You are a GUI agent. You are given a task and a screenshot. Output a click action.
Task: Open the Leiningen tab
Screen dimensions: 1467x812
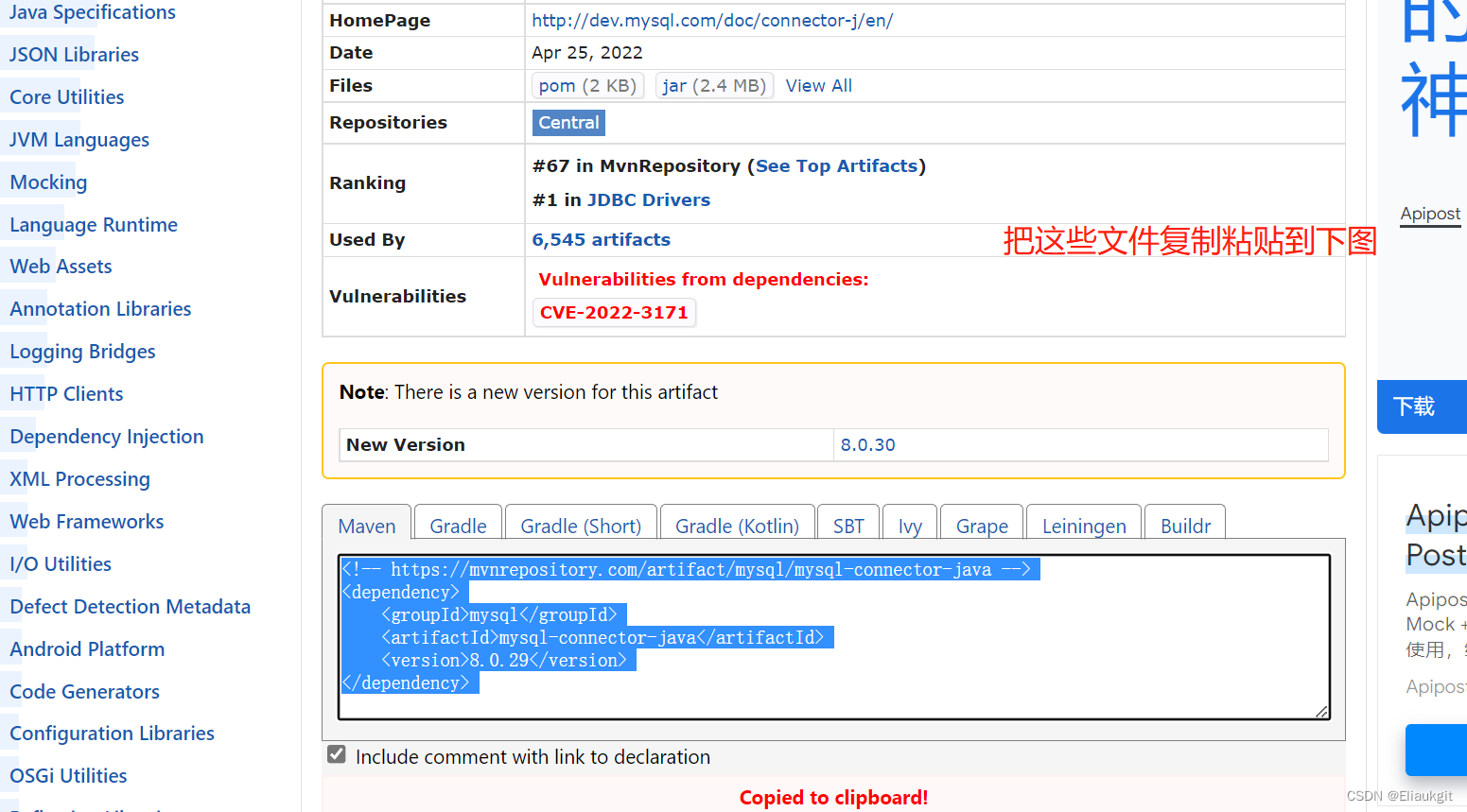coord(1084,526)
